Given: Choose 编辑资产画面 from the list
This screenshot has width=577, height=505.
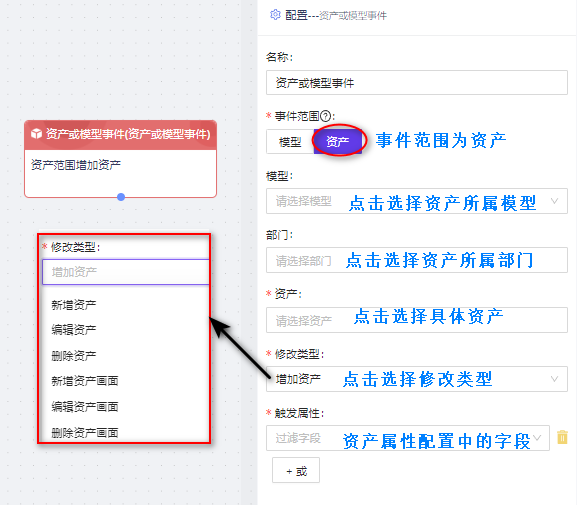Looking at the screenshot, I should [x=85, y=407].
